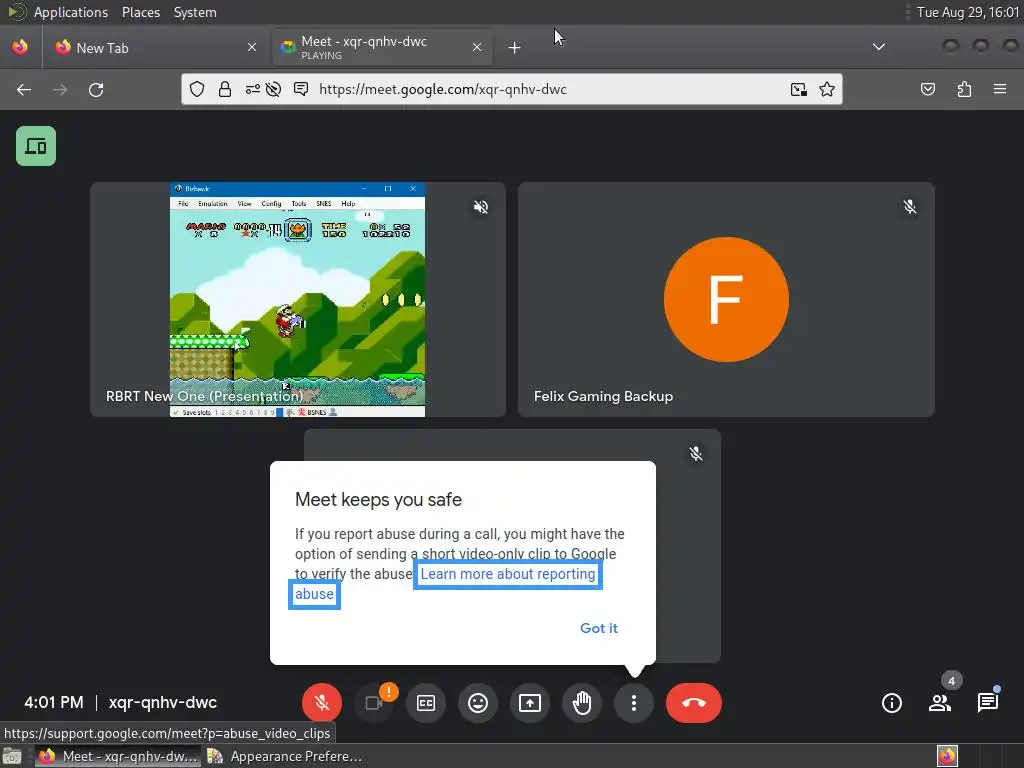This screenshot has height=768, width=1024.
Task: Open meeting details info icon
Action: point(891,703)
